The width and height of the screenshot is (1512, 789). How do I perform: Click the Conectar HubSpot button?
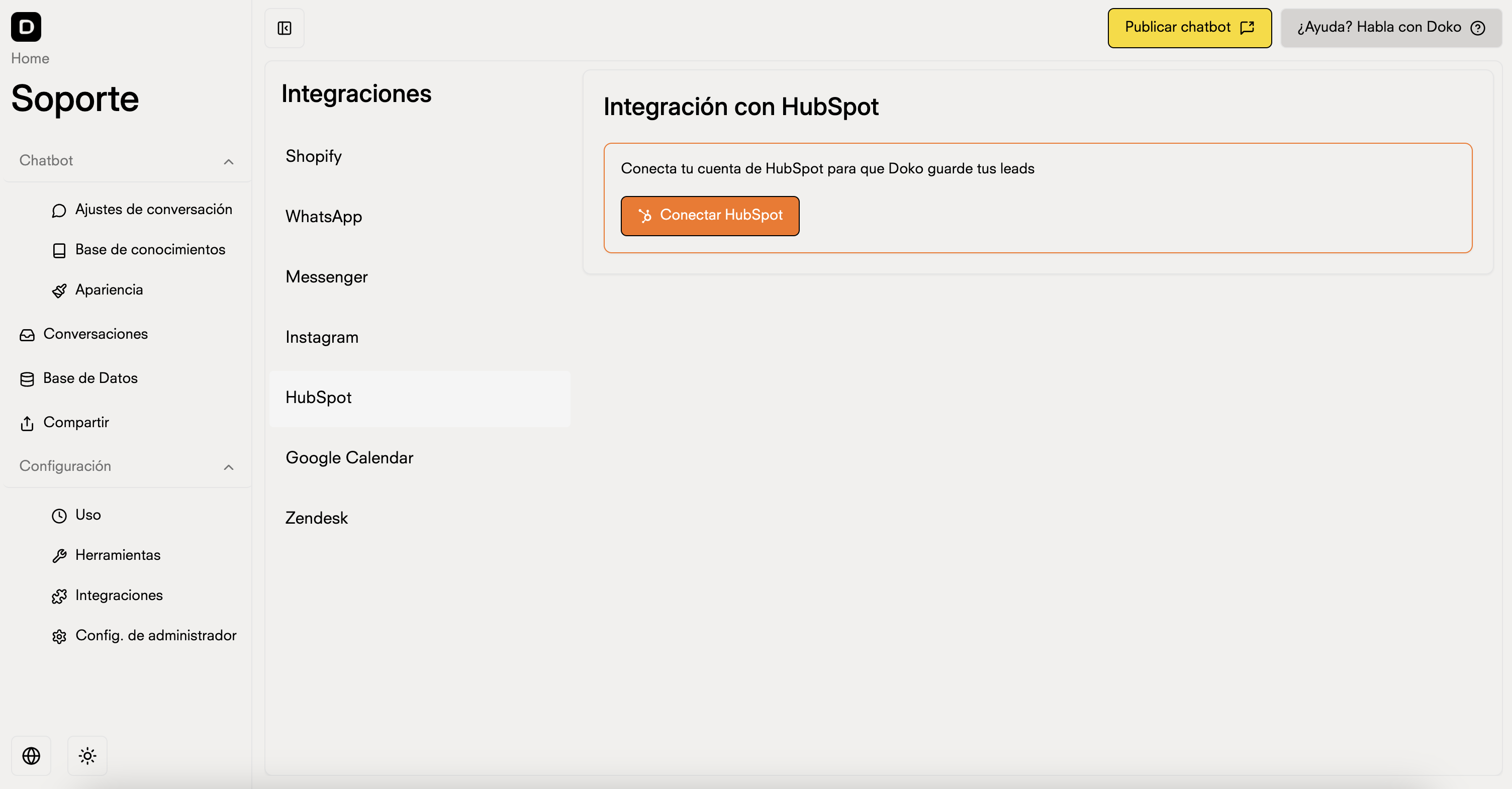click(710, 216)
